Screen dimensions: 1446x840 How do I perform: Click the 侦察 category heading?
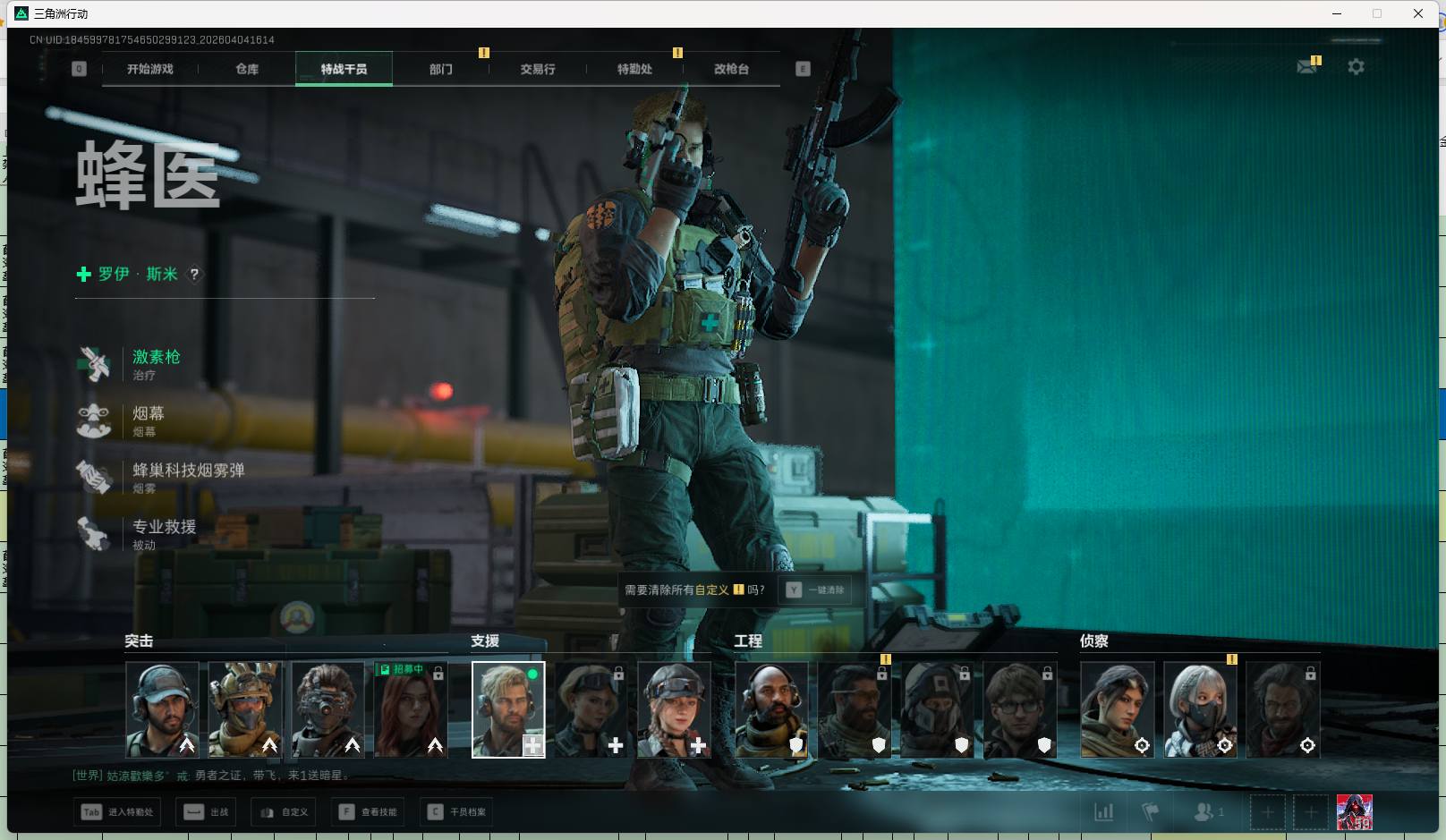coord(1094,641)
